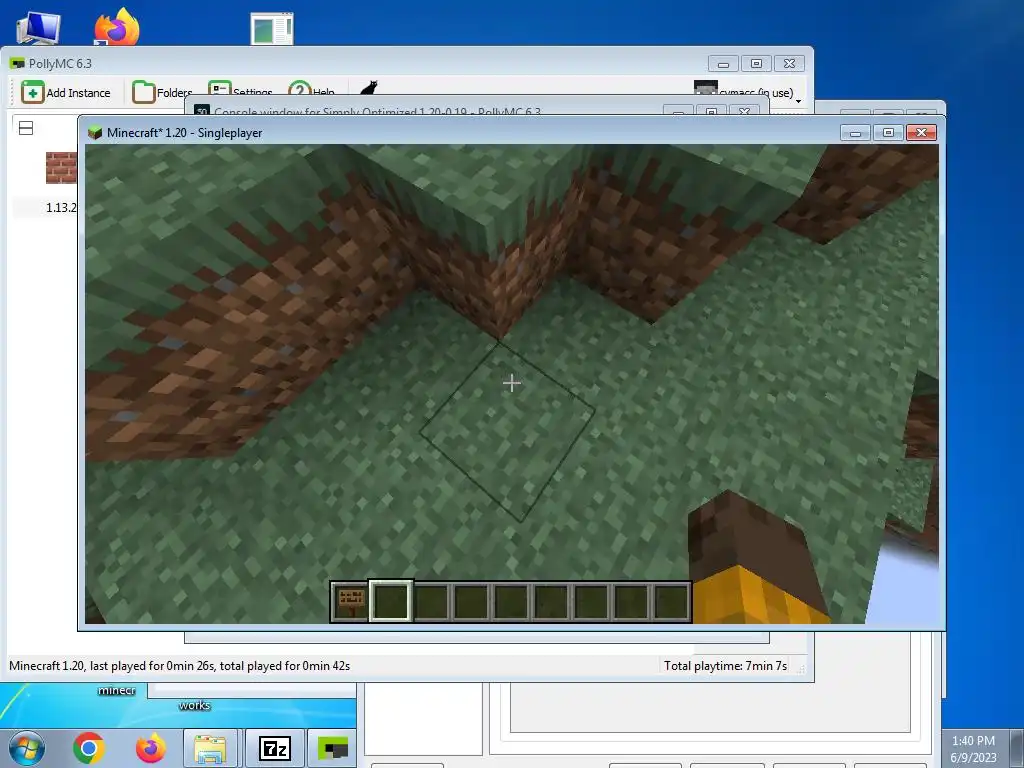Click the PollyMC title bar app icon
The width and height of the screenshot is (1024, 768).
pyautogui.click(x=17, y=63)
